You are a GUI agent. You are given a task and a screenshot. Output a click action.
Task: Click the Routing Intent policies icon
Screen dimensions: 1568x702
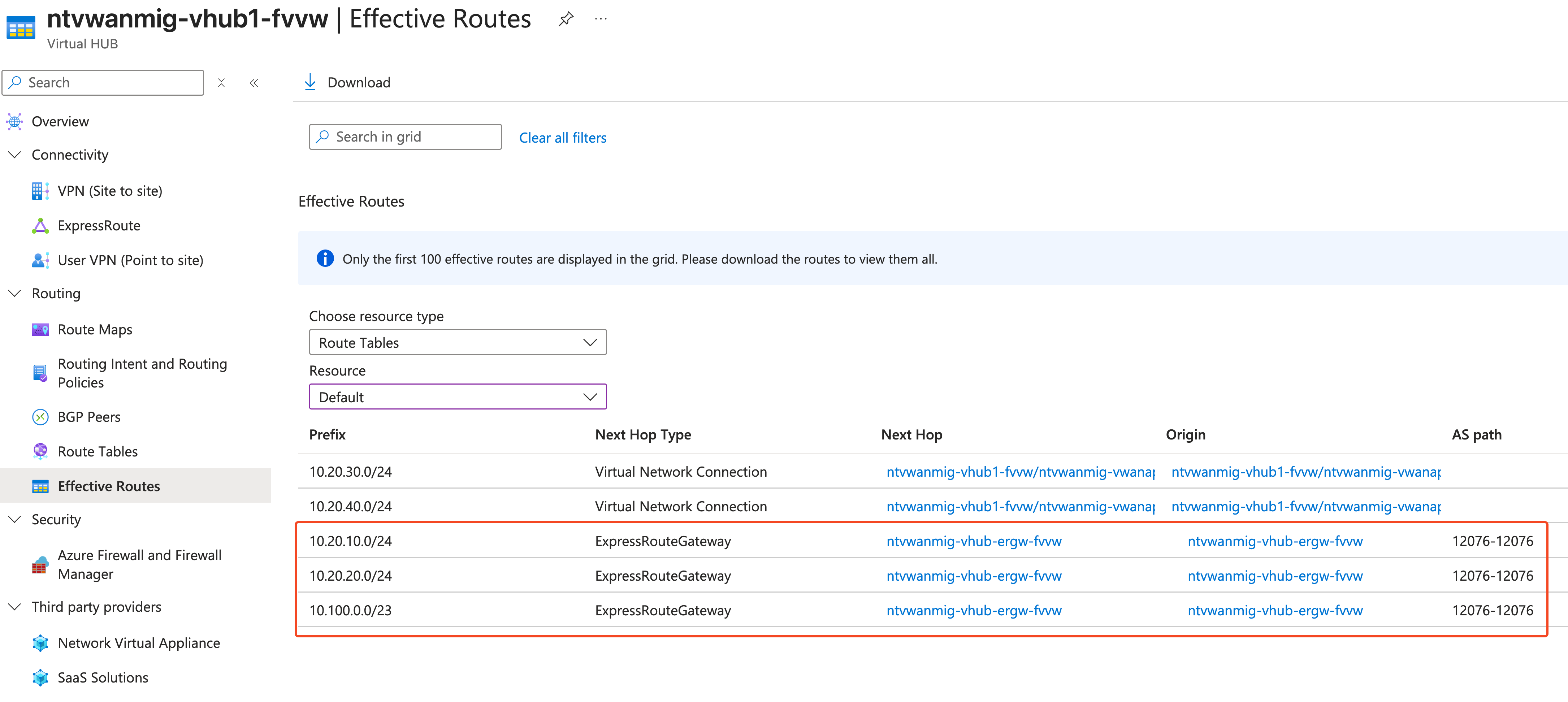(40, 373)
